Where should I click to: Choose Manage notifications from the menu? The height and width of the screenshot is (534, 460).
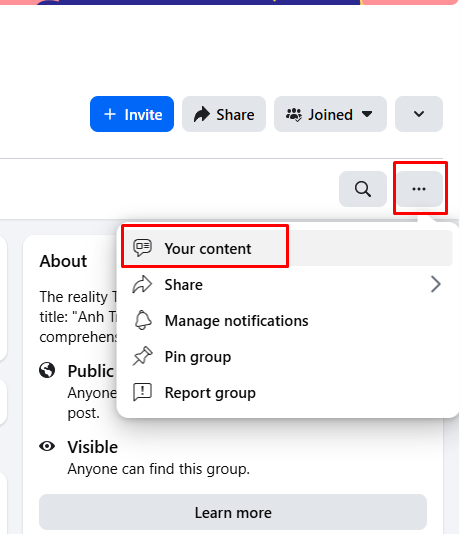click(x=287, y=320)
